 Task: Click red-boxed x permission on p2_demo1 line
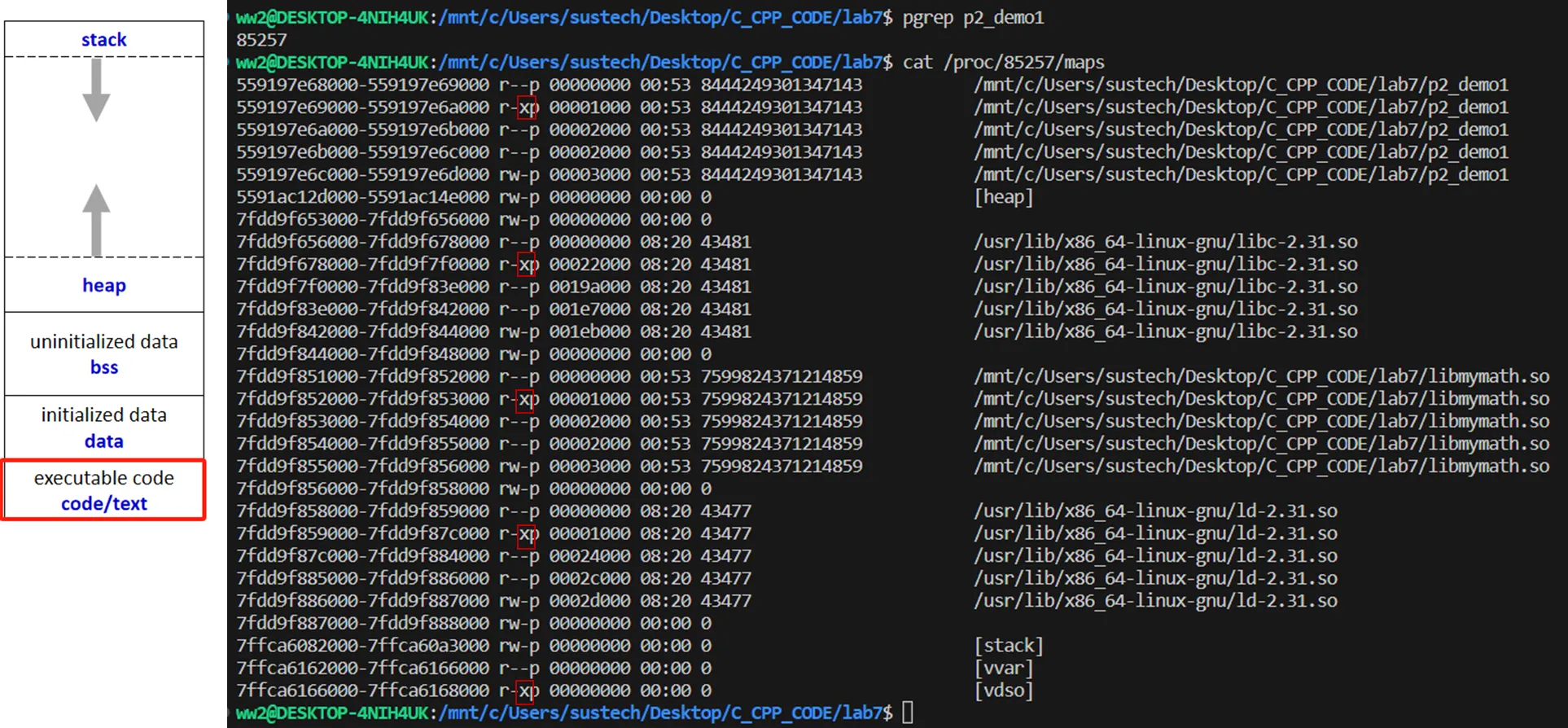click(x=526, y=107)
